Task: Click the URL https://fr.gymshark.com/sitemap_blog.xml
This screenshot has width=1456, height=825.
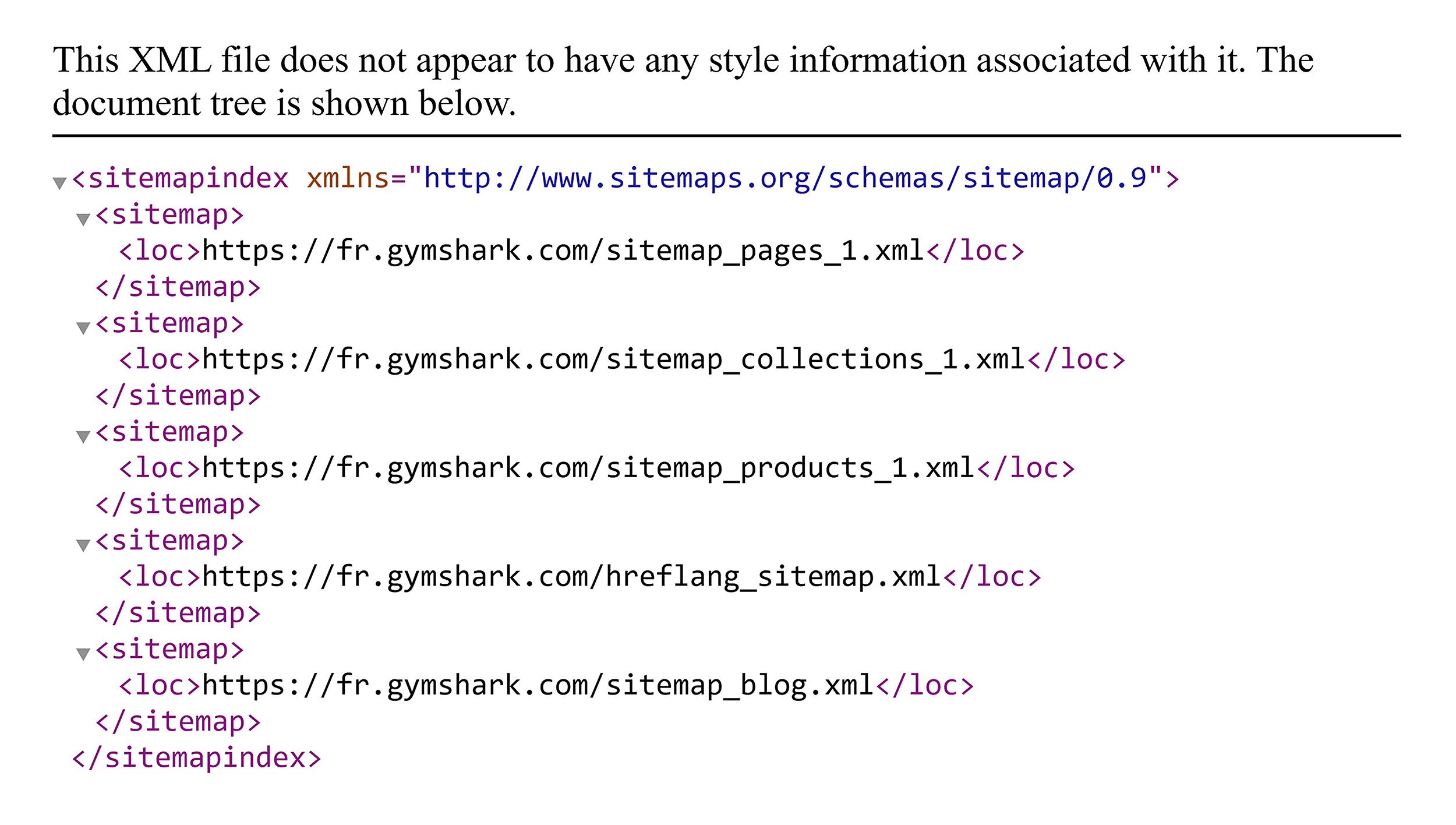Action: pyautogui.click(x=538, y=686)
